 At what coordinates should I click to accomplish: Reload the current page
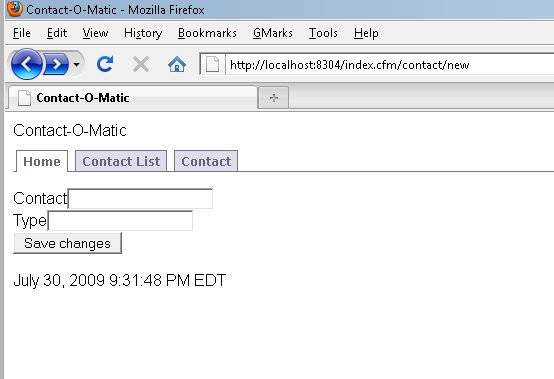pyautogui.click(x=105, y=64)
